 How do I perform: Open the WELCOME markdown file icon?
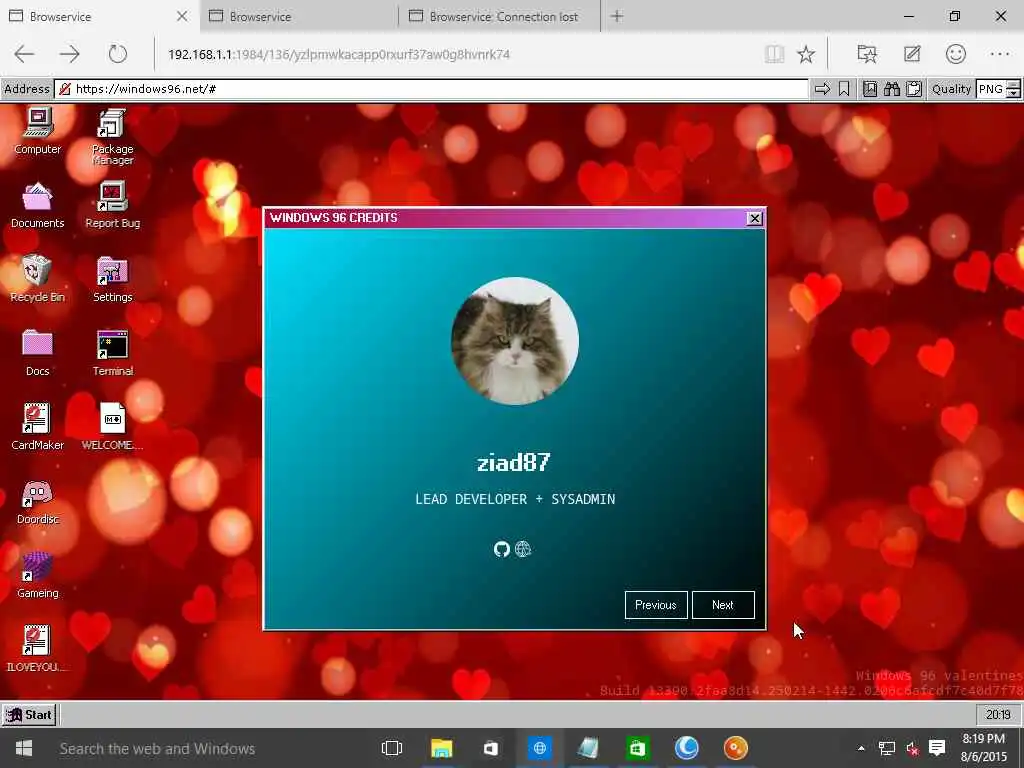pos(112,426)
